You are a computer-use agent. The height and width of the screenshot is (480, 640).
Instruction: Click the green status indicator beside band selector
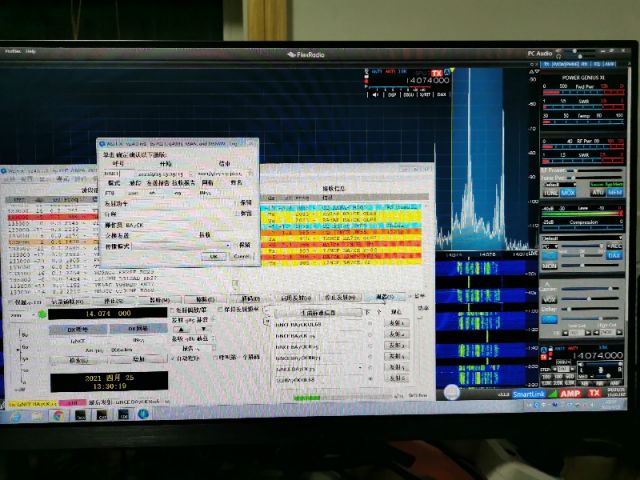(41, 314)
